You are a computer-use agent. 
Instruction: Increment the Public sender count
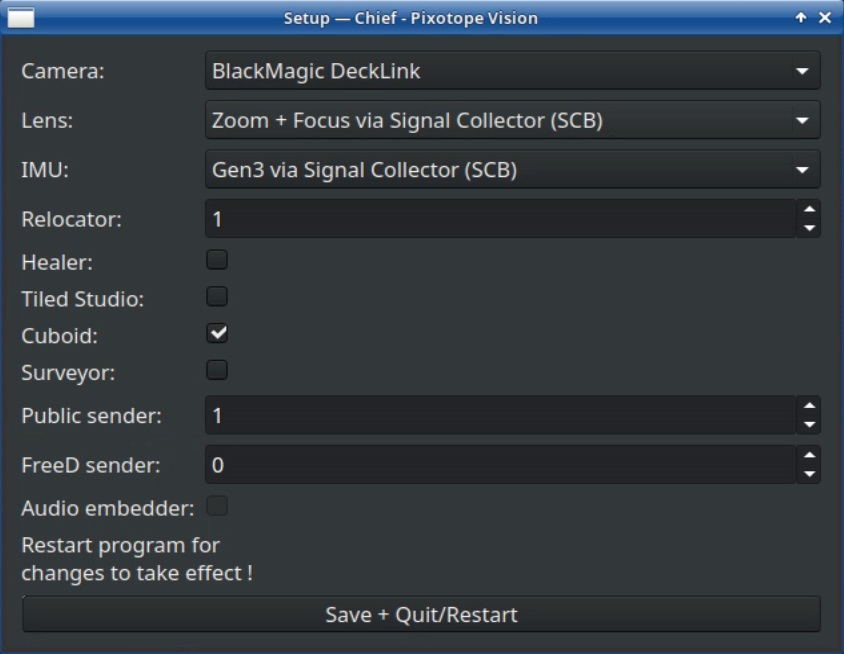809,405
